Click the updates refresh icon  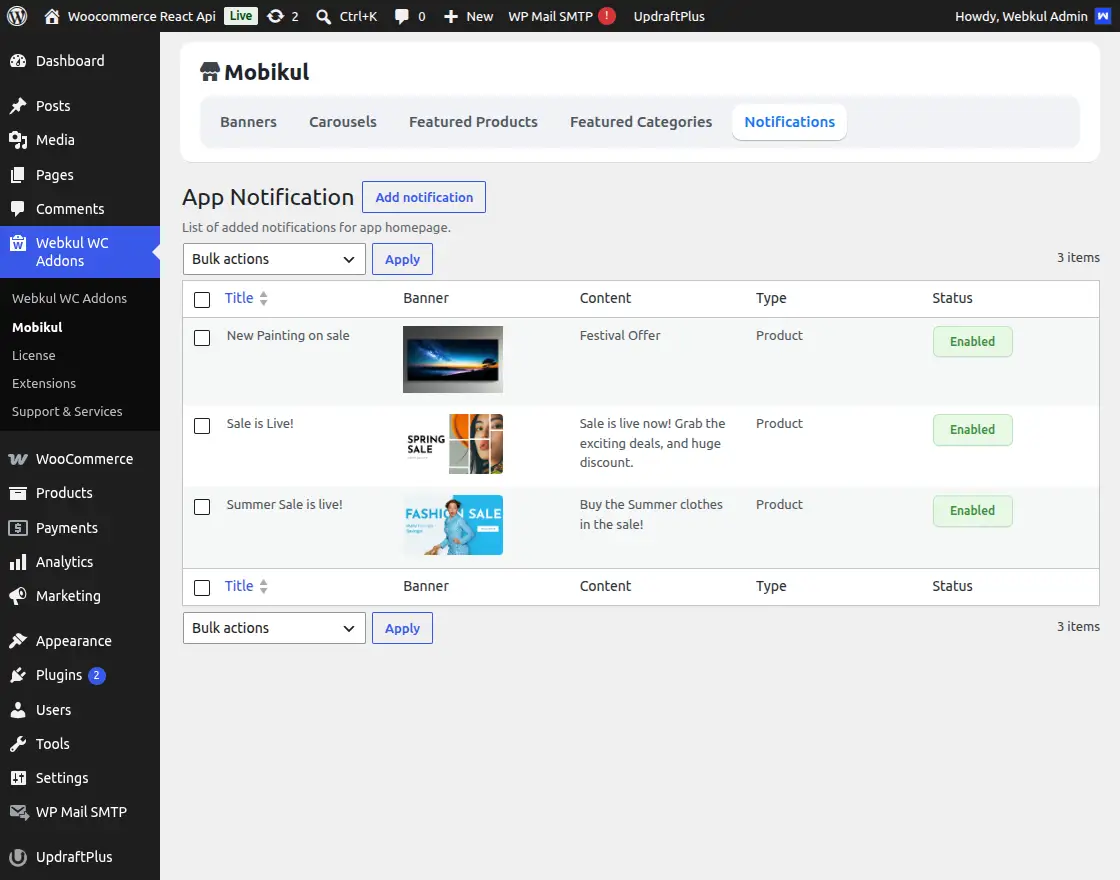pyautogui.click(x=275, y=16)
